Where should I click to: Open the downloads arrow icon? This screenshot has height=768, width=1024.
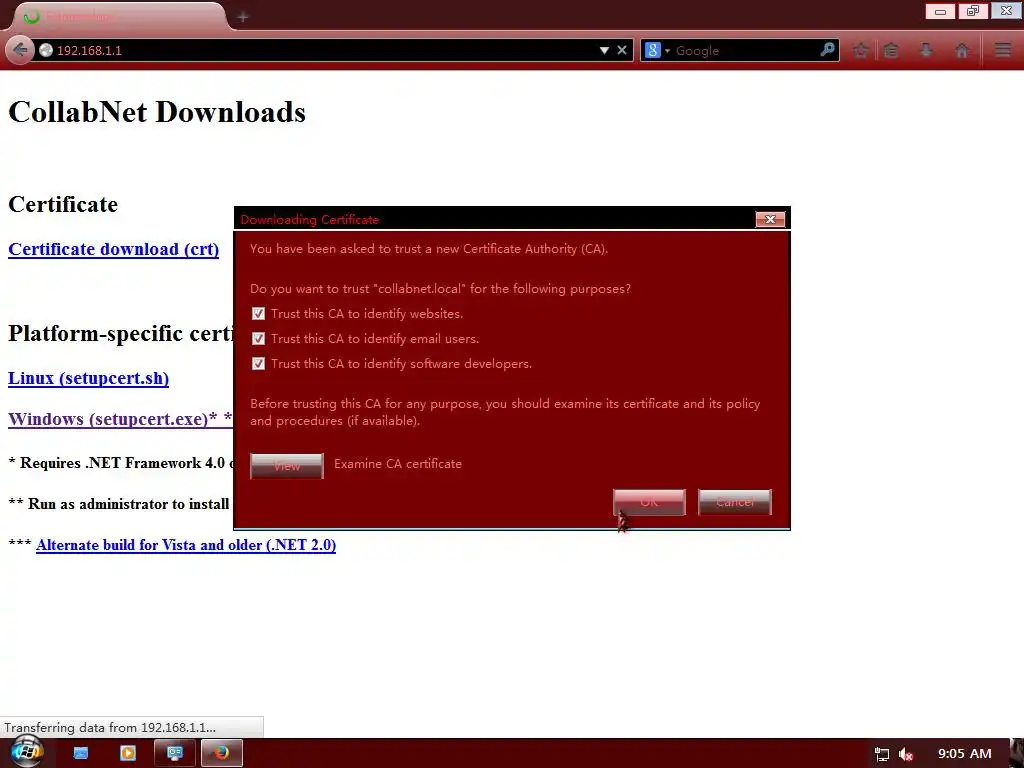tap(926, 50)
